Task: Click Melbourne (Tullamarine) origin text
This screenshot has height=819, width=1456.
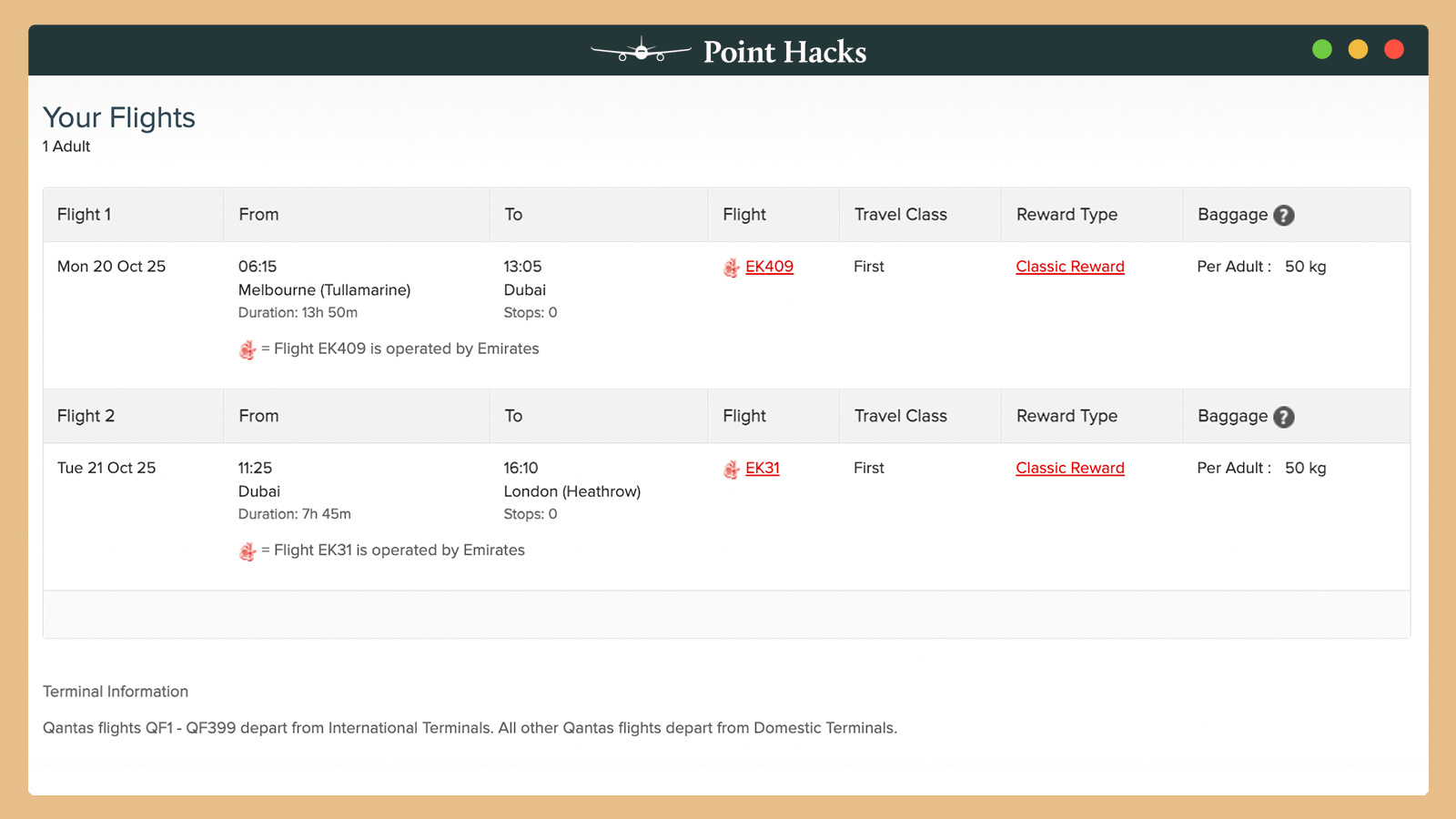Action: pyautogui.click(x=324, y=290)
